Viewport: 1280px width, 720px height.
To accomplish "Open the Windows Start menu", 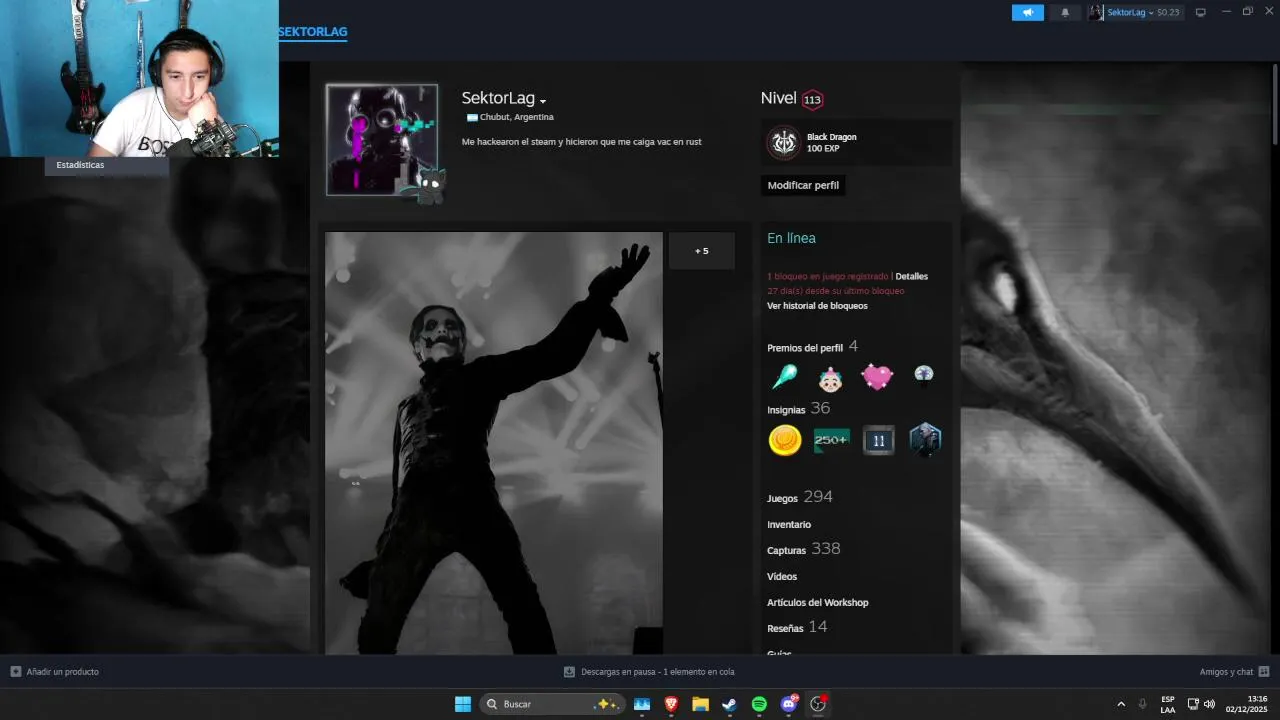I will (x=463, y=704).
